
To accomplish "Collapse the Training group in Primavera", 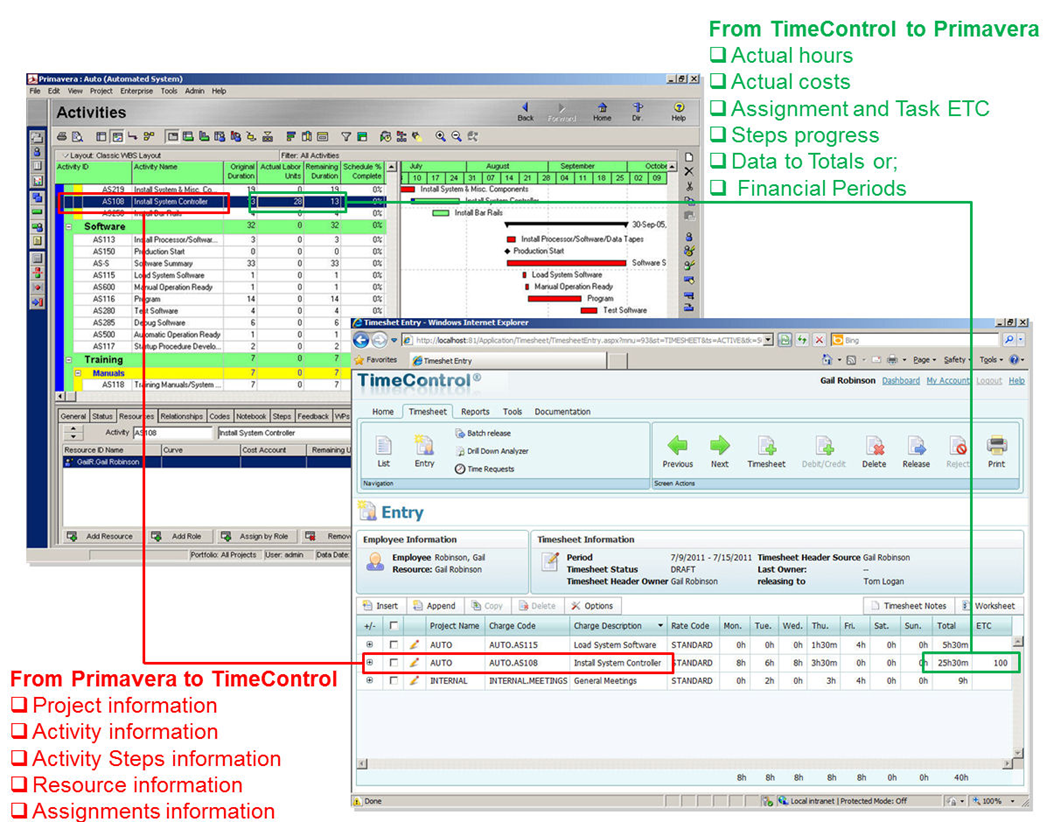I will click(x=69, y=360).
